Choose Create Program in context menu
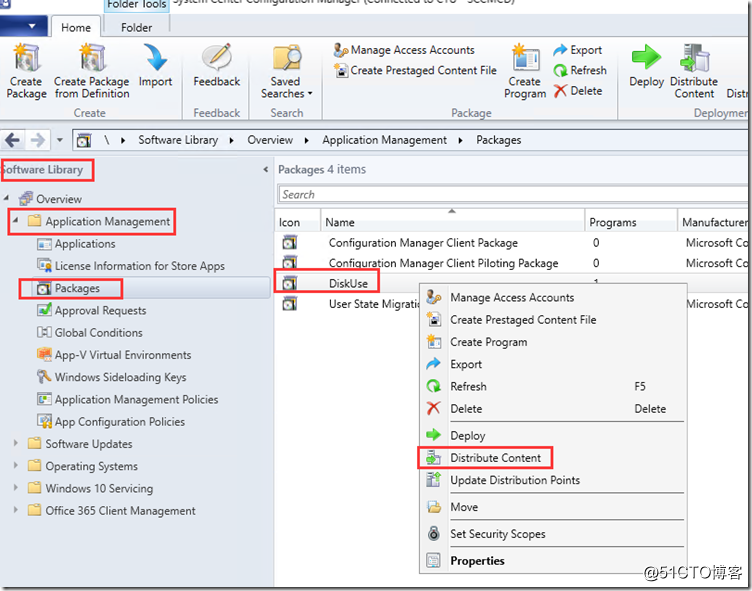752x591 pixels. click(553, 343)
